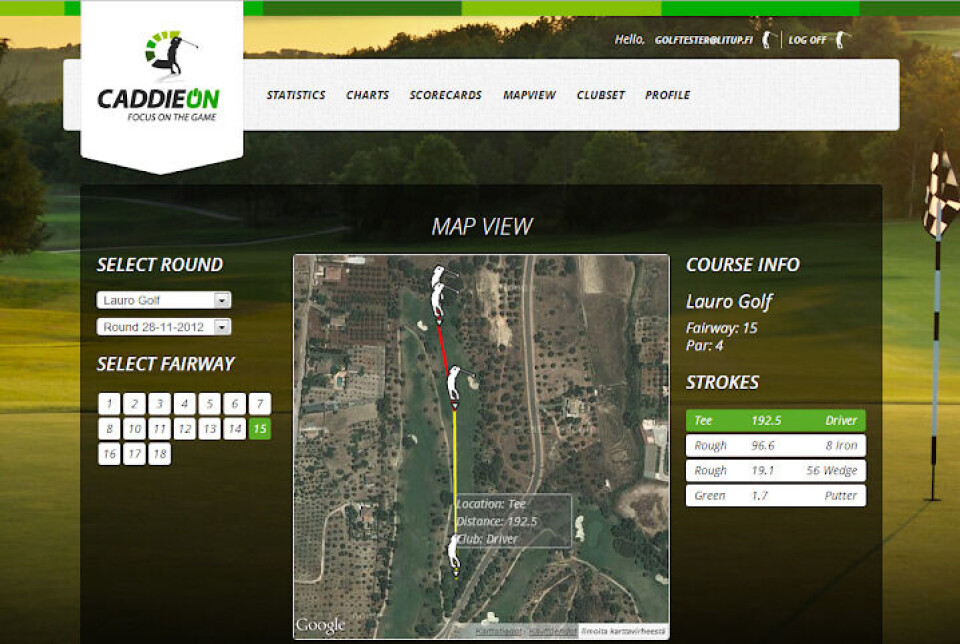
Task: Select fairway 14
Action: (234, 429)
